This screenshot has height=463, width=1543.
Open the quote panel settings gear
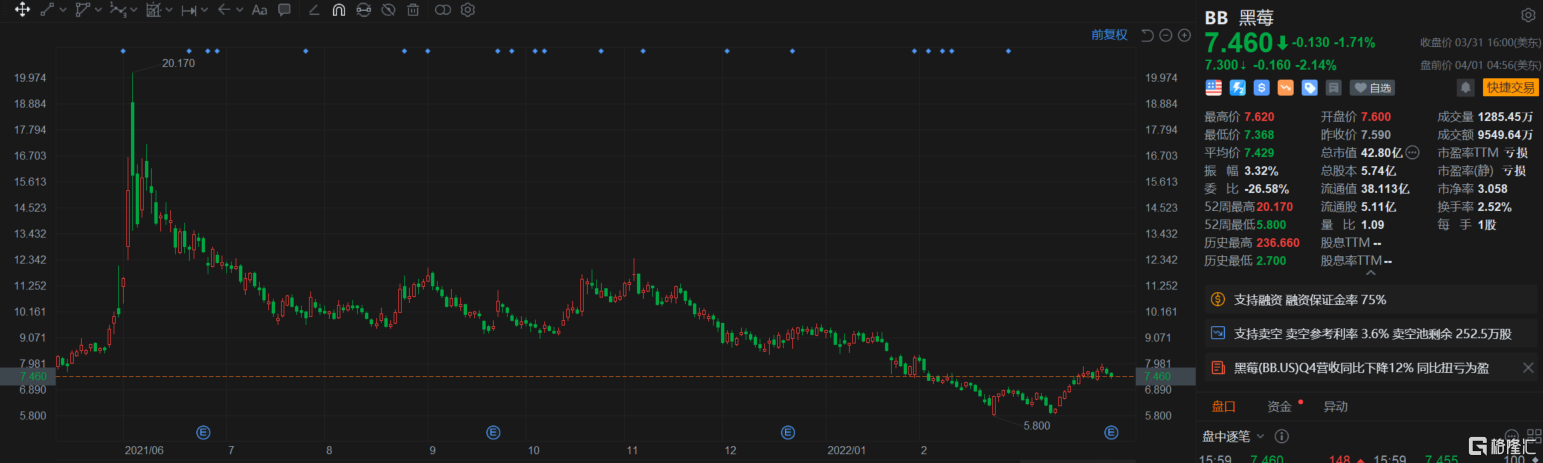1527,16
